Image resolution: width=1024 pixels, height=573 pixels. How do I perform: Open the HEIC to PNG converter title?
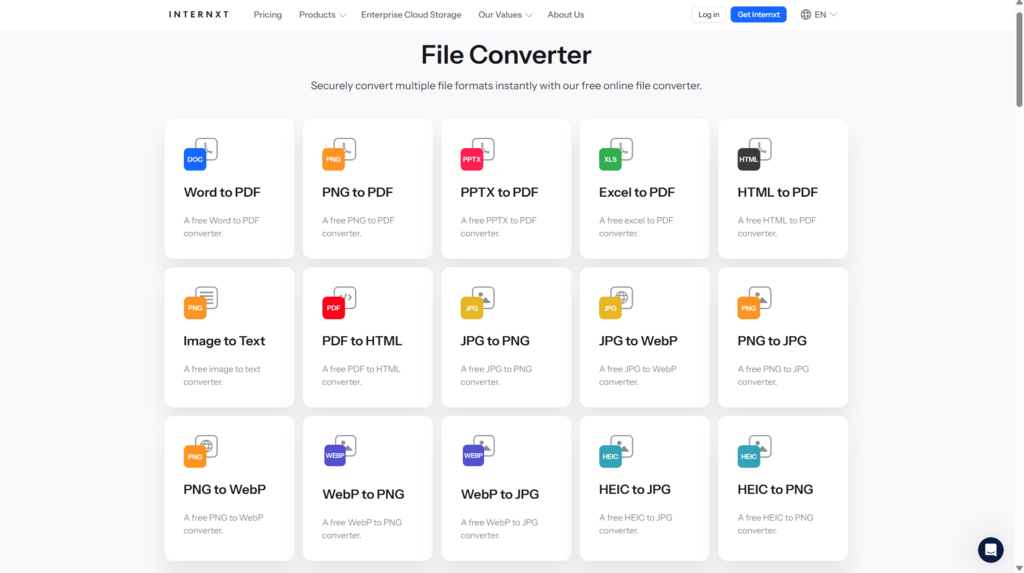775,489
